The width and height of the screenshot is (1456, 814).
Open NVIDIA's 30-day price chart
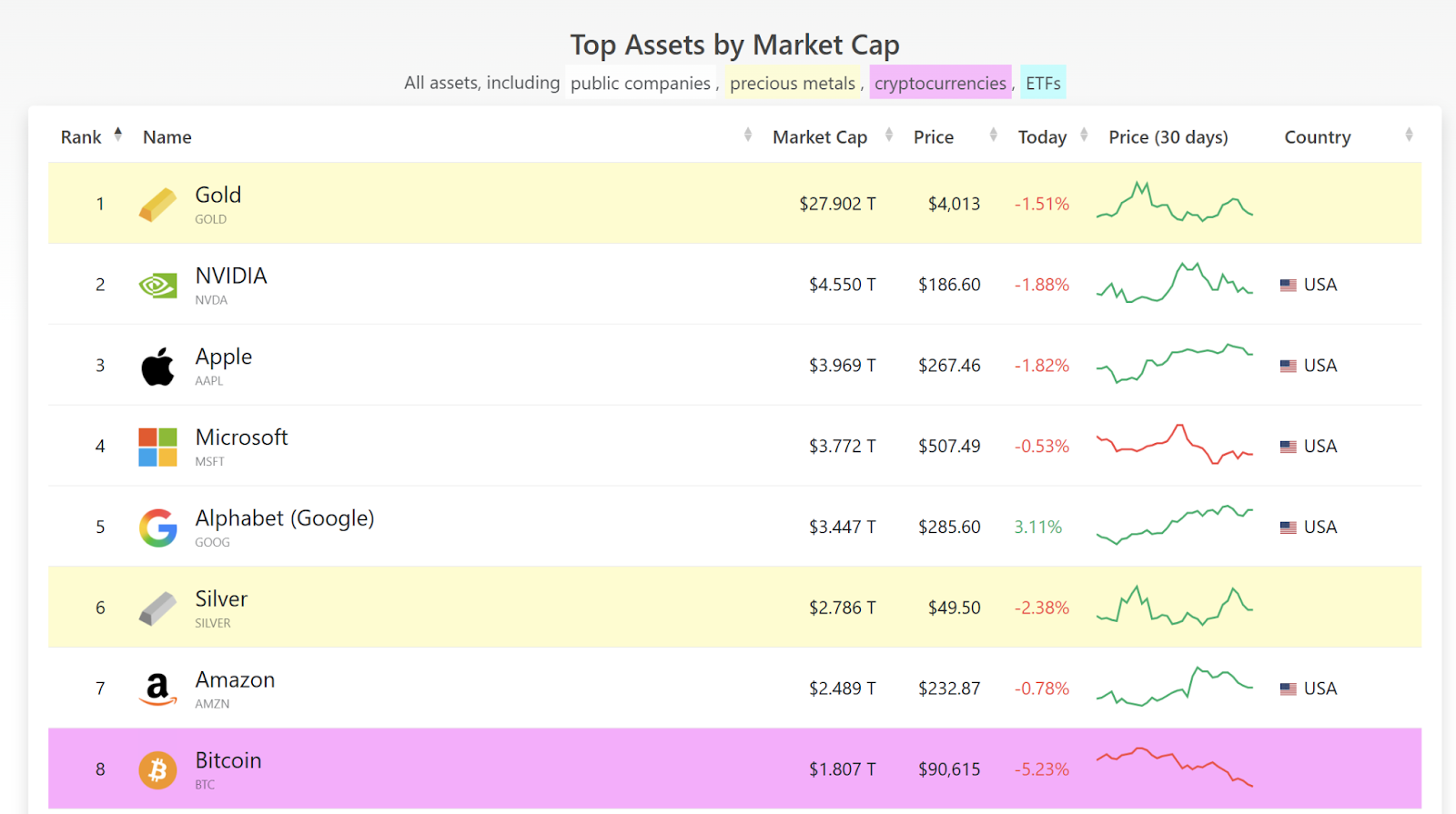click(x=1174, y=284)
